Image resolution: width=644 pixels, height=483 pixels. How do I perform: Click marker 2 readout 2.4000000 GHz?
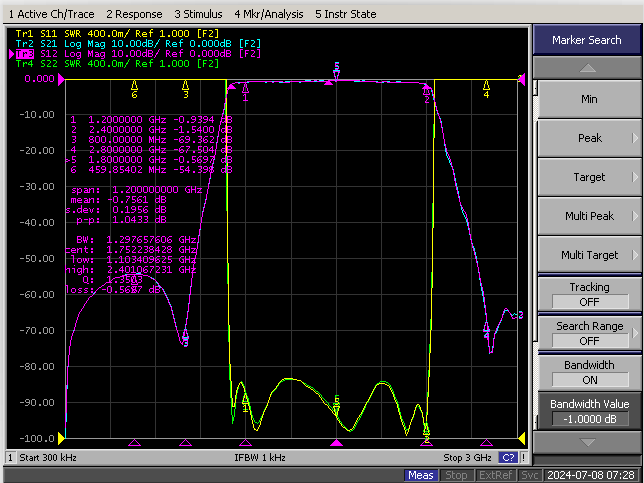point(151,129)
